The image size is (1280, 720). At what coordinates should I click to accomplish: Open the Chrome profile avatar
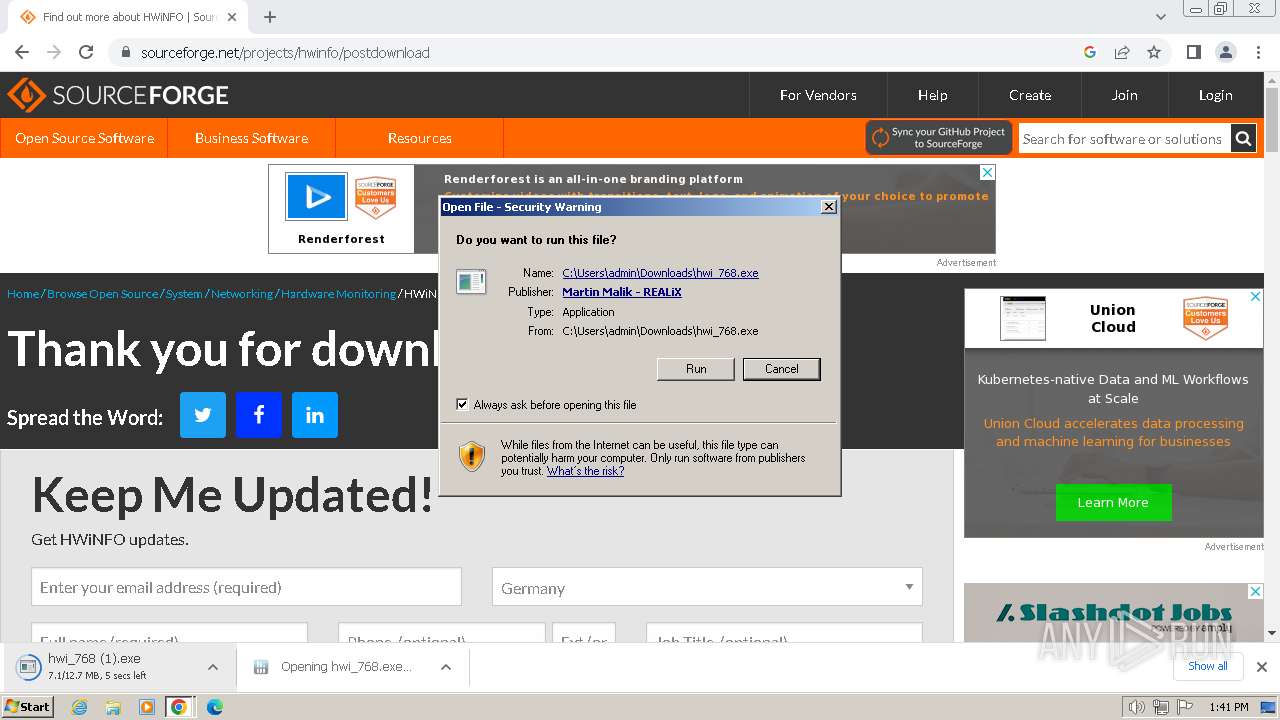coord(1225,52)
